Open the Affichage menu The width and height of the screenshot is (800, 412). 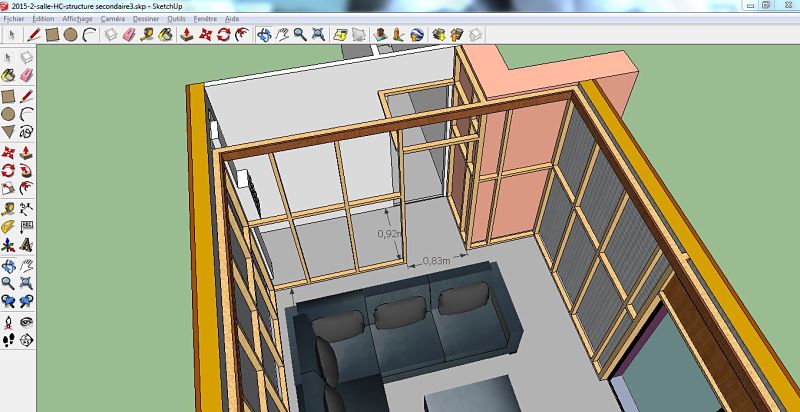77,19
